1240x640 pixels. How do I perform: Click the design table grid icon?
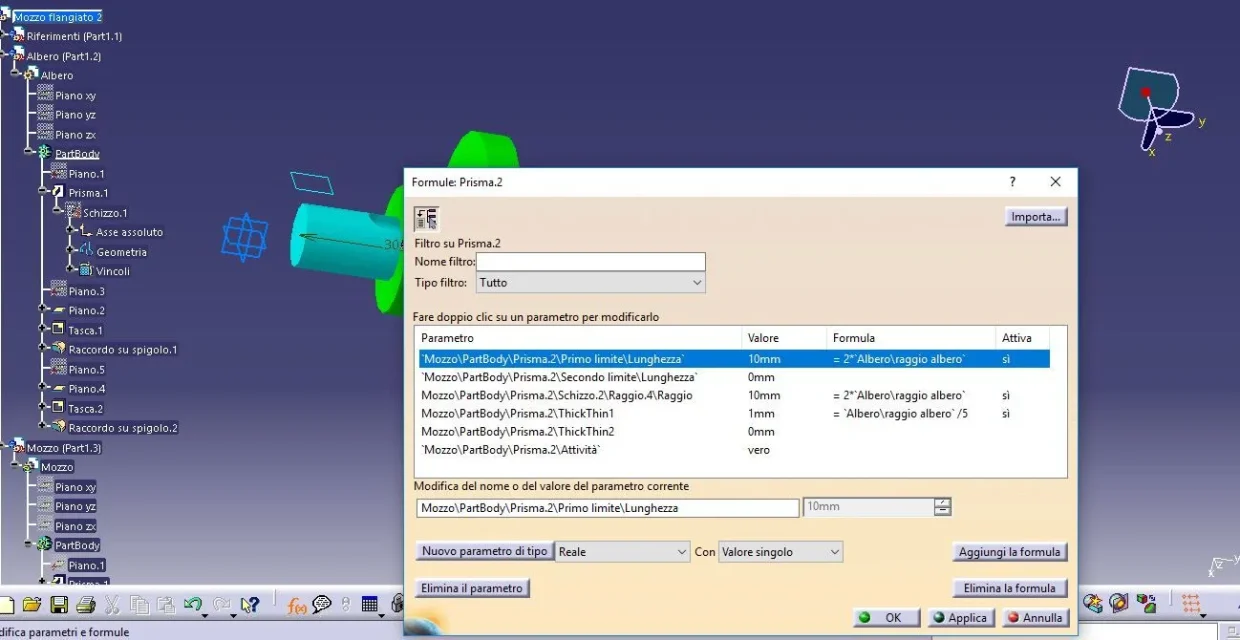coord(370,605)
